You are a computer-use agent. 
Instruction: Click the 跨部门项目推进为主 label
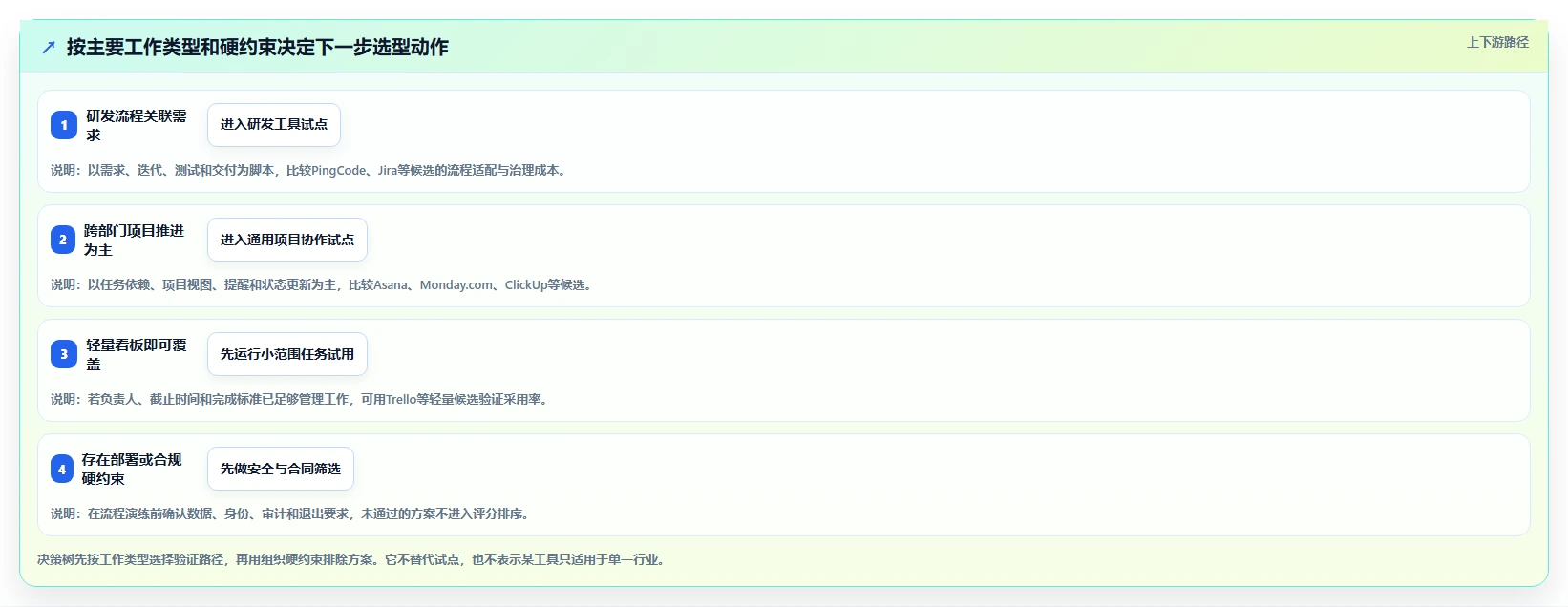point(134,240)
